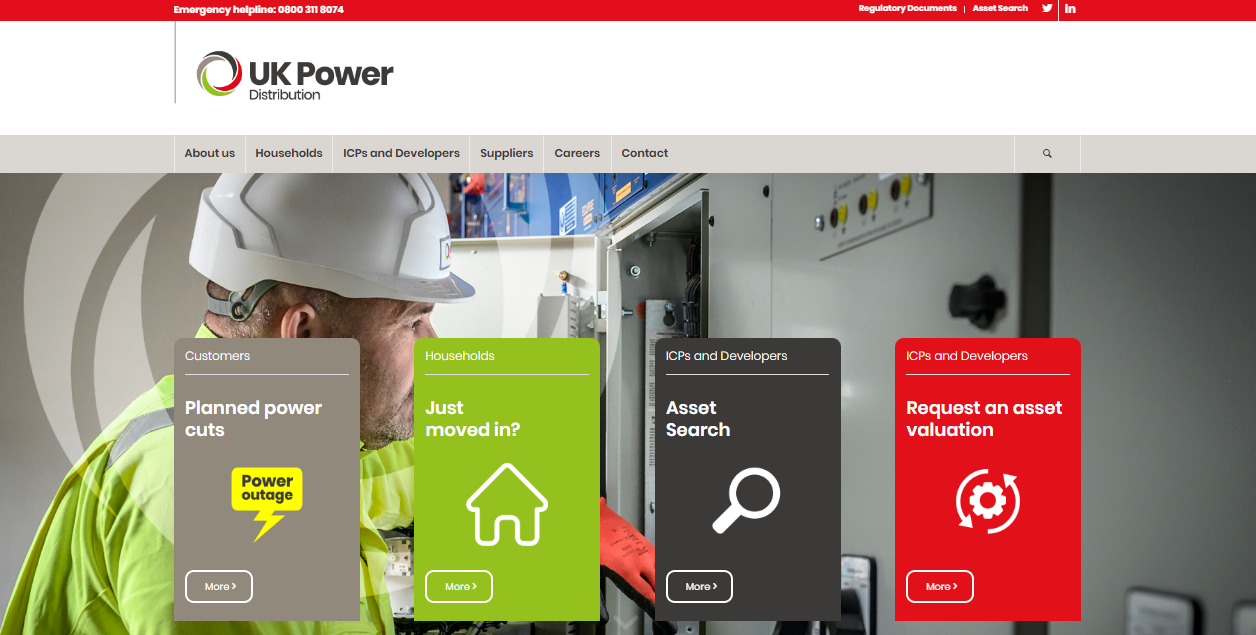Image resolution: width=1256 pixels, height=635 pixels.
Task: Click the asset valuation gear icon
Action: tap(988, 501)
